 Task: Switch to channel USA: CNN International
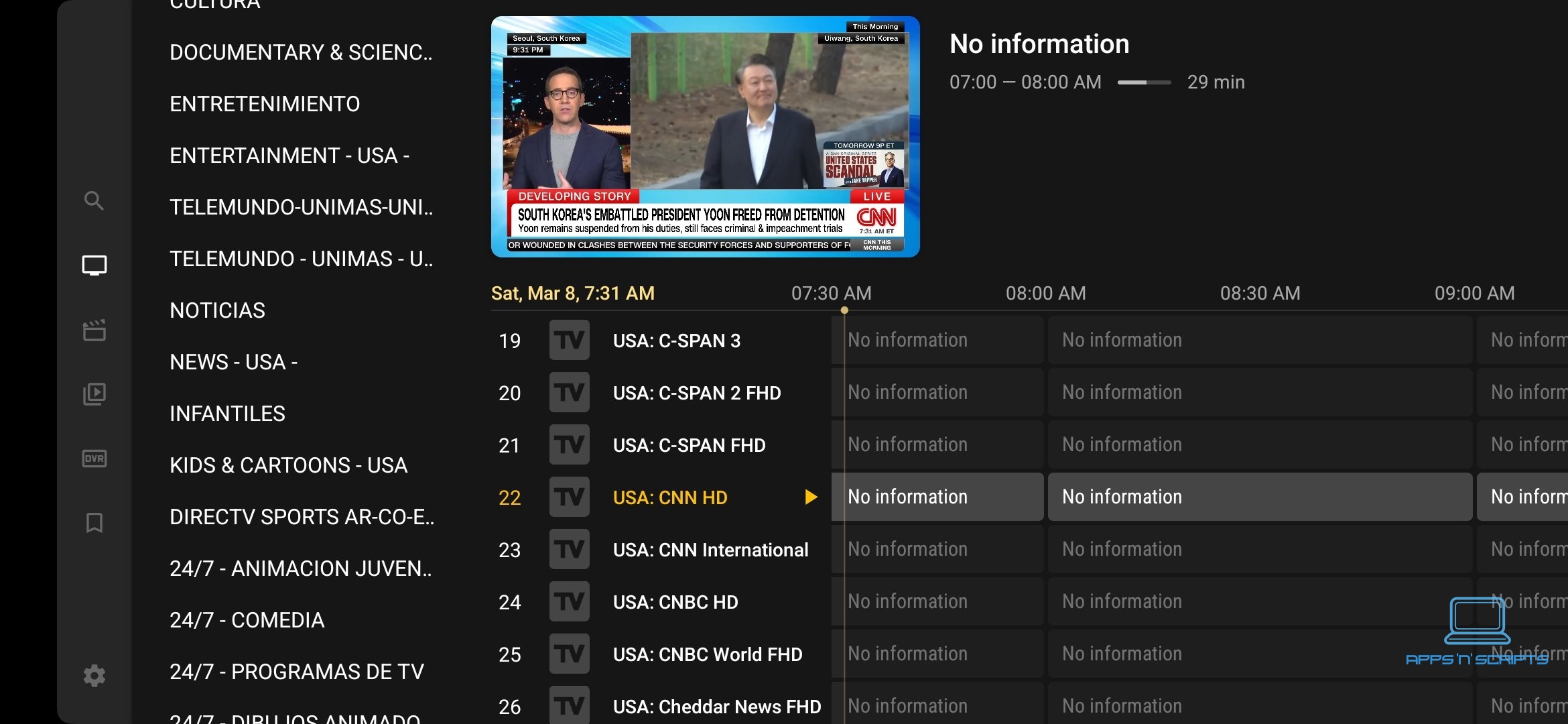(x=710, y=550)
